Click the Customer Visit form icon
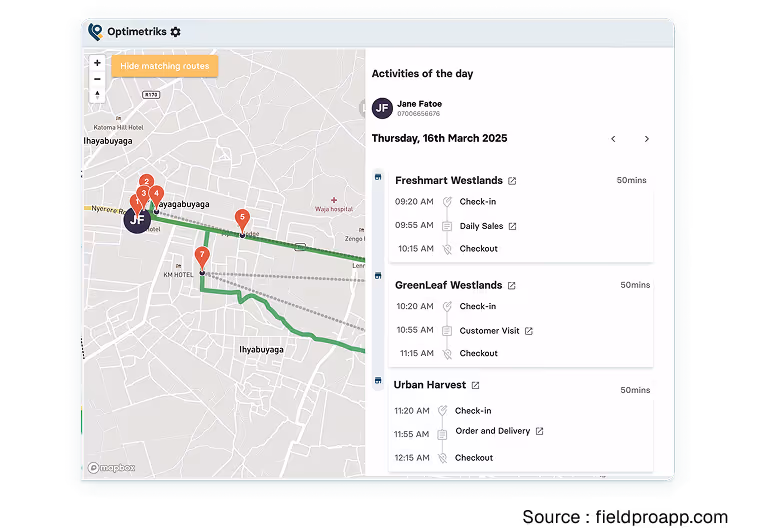This screenshot has width=757, height=528. click(447, 331)
